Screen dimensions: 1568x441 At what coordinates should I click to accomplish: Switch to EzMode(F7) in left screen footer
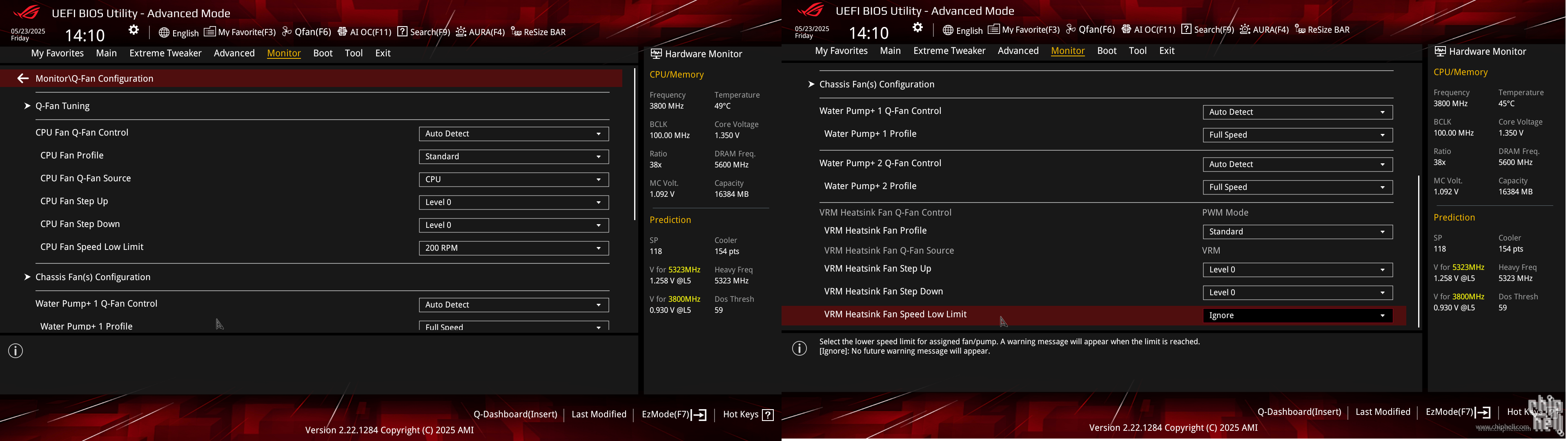click(x=674, y=415)
